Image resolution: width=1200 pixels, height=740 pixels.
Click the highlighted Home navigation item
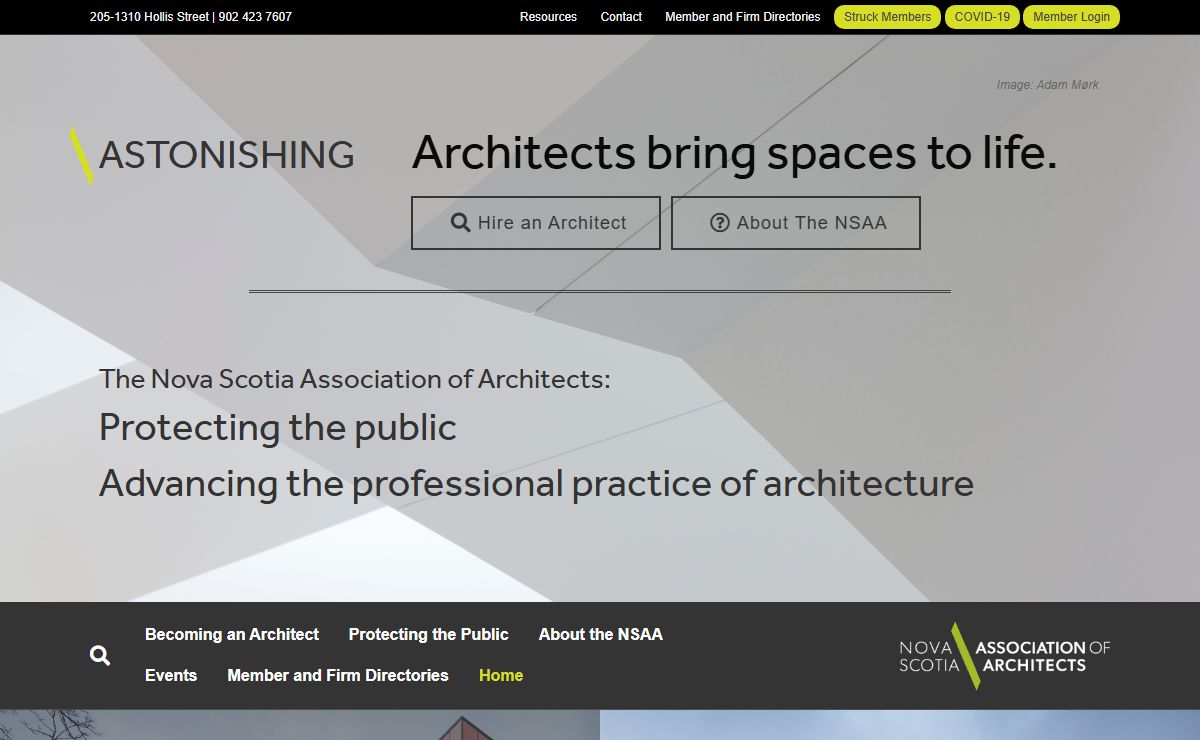point(501,675)
